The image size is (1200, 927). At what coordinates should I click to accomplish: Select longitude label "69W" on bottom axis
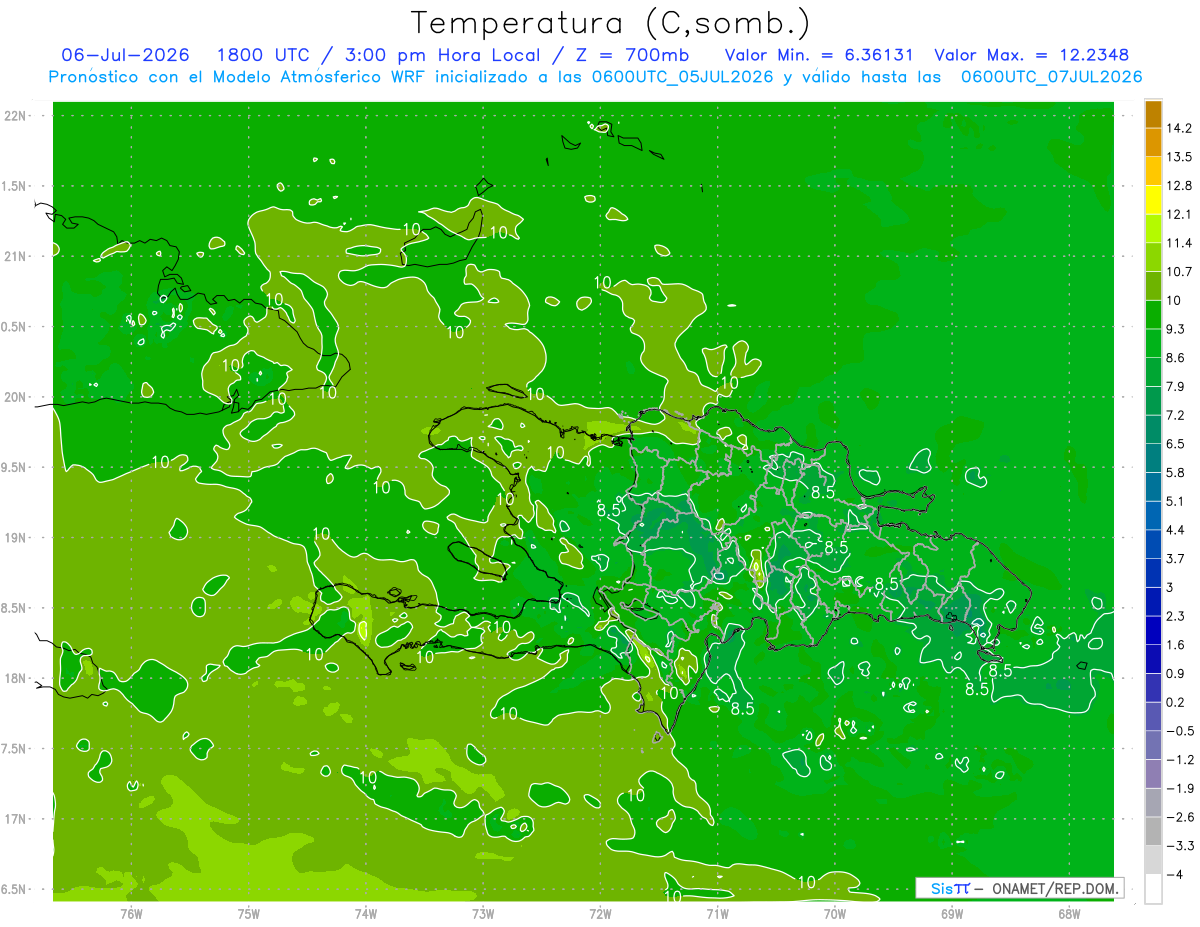pyautogui.click(x=952, y=913)
